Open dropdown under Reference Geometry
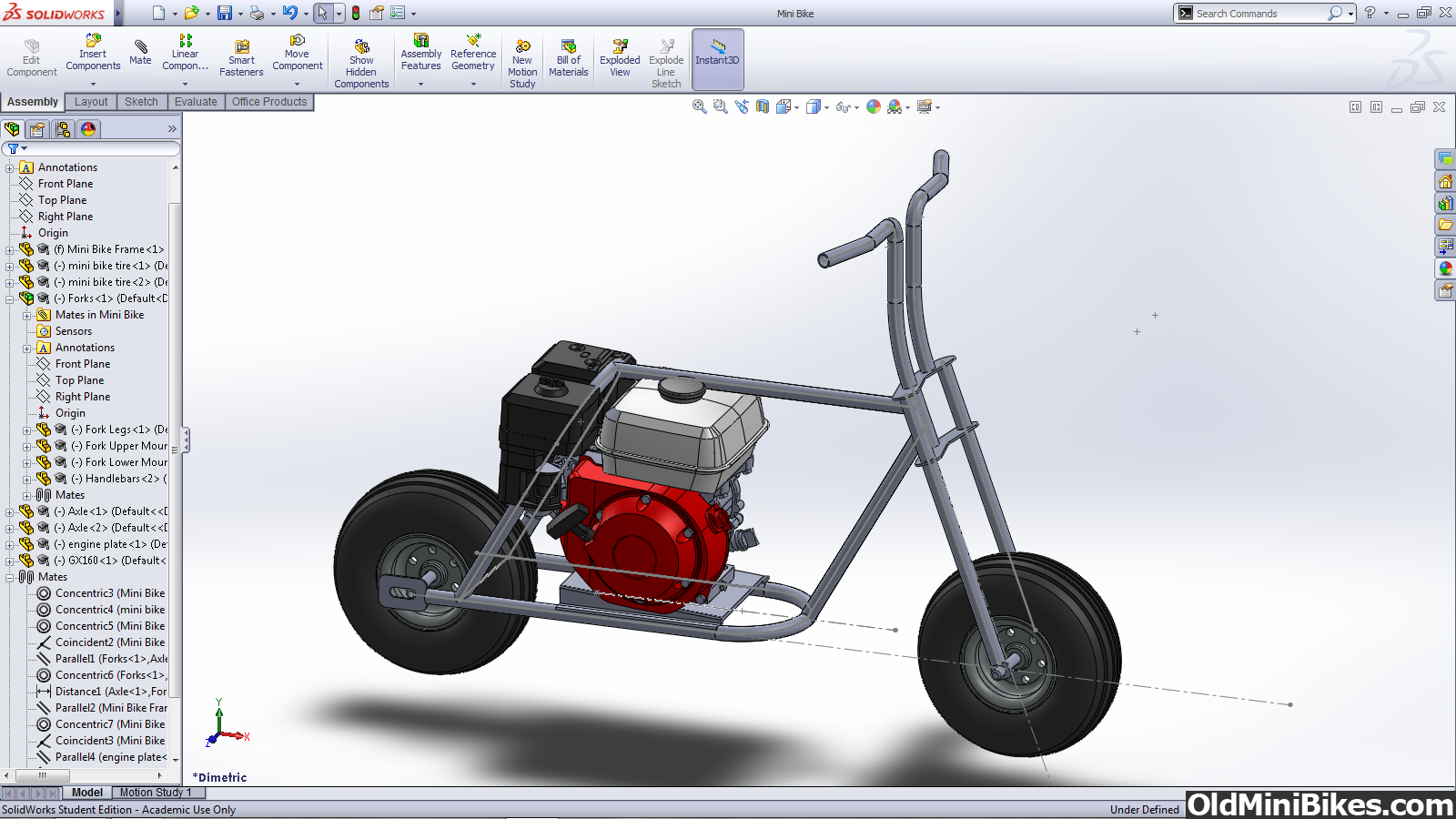Screen dimensions: 1456x819 473,84
